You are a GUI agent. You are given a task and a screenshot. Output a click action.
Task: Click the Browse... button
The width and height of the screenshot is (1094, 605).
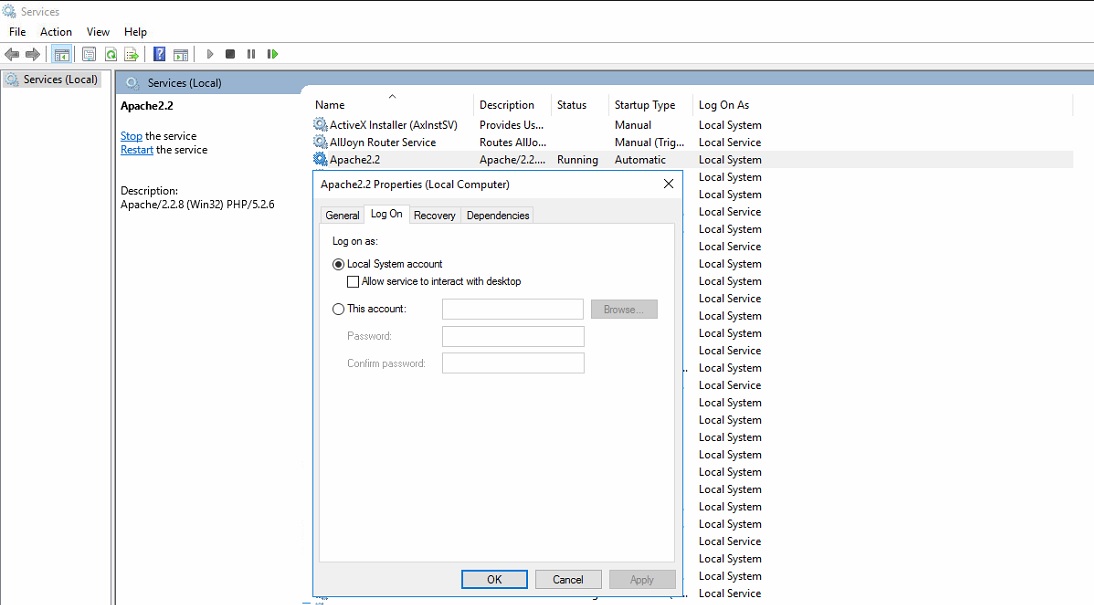[x=624, y=309]
